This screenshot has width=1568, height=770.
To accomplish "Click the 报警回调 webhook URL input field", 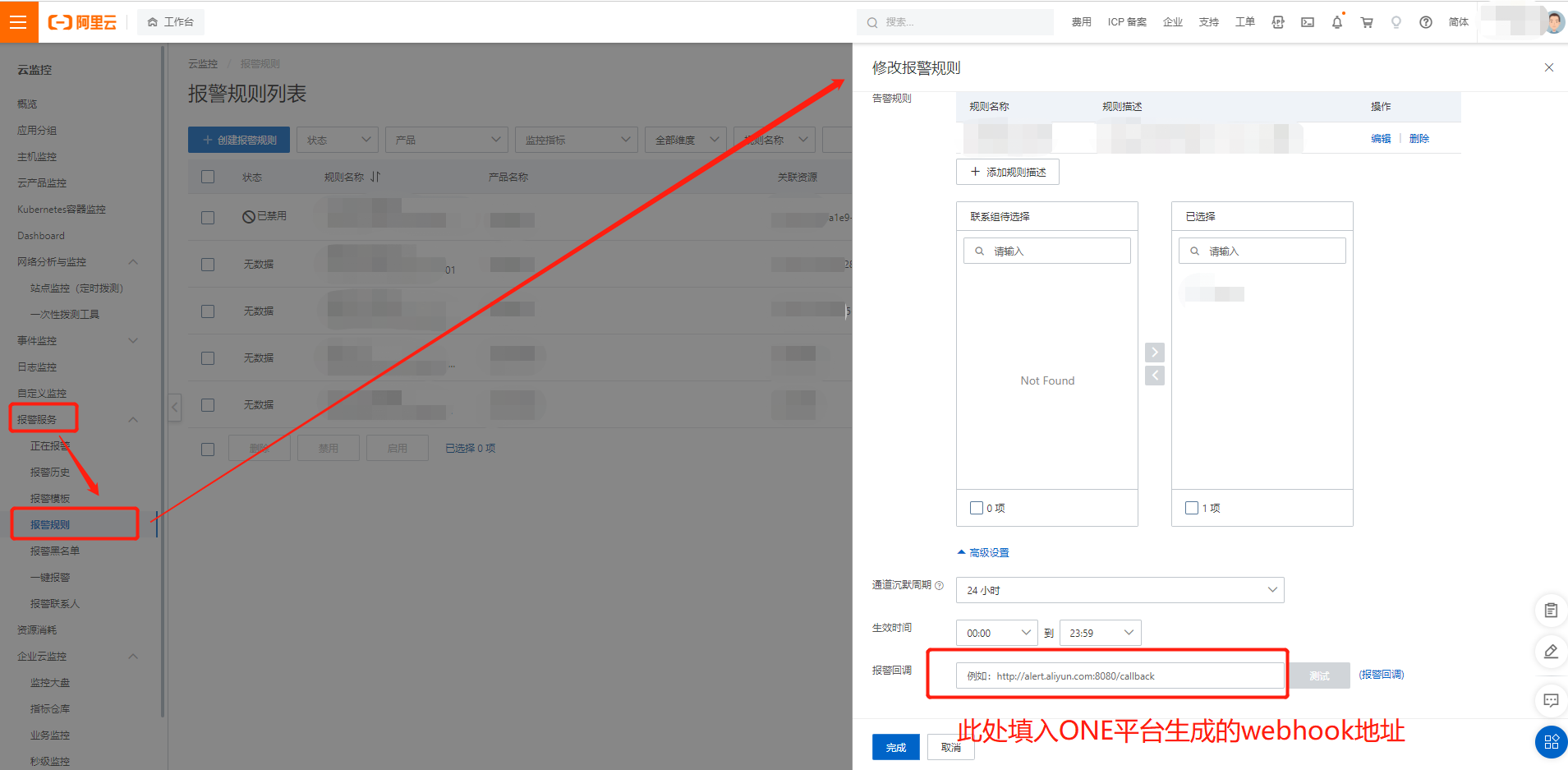I will click(1119, 675).
